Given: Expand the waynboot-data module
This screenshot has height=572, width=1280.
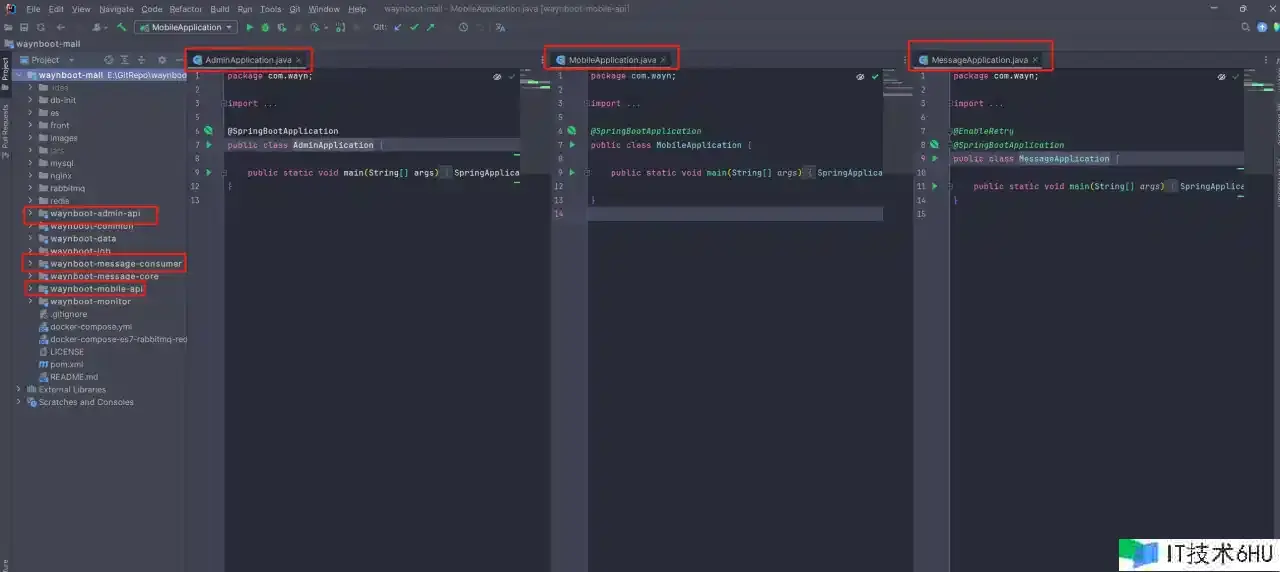Looking at the screenshot, I should (x=30, y=239).
